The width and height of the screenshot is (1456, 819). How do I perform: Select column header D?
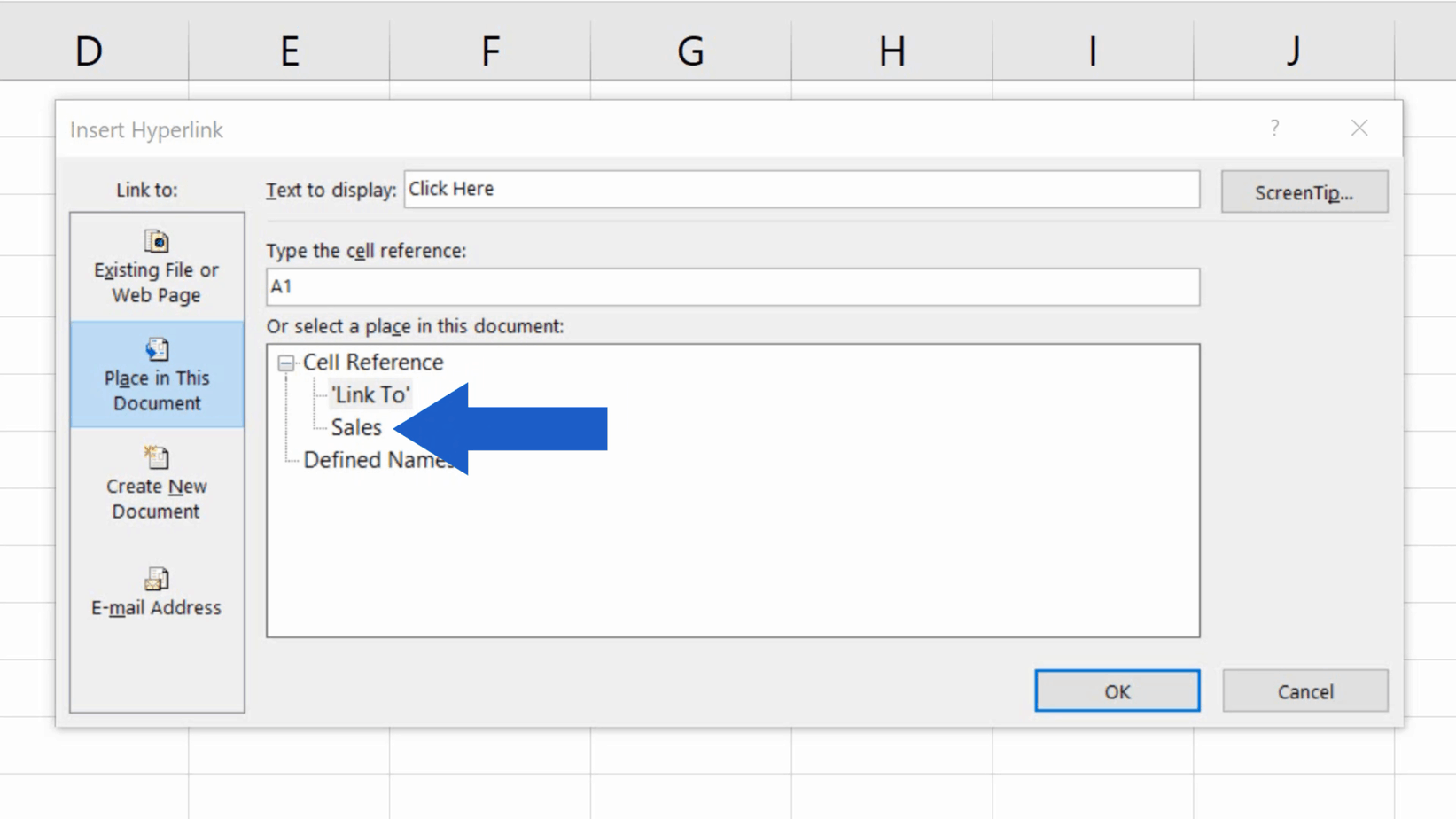point(88,51)
